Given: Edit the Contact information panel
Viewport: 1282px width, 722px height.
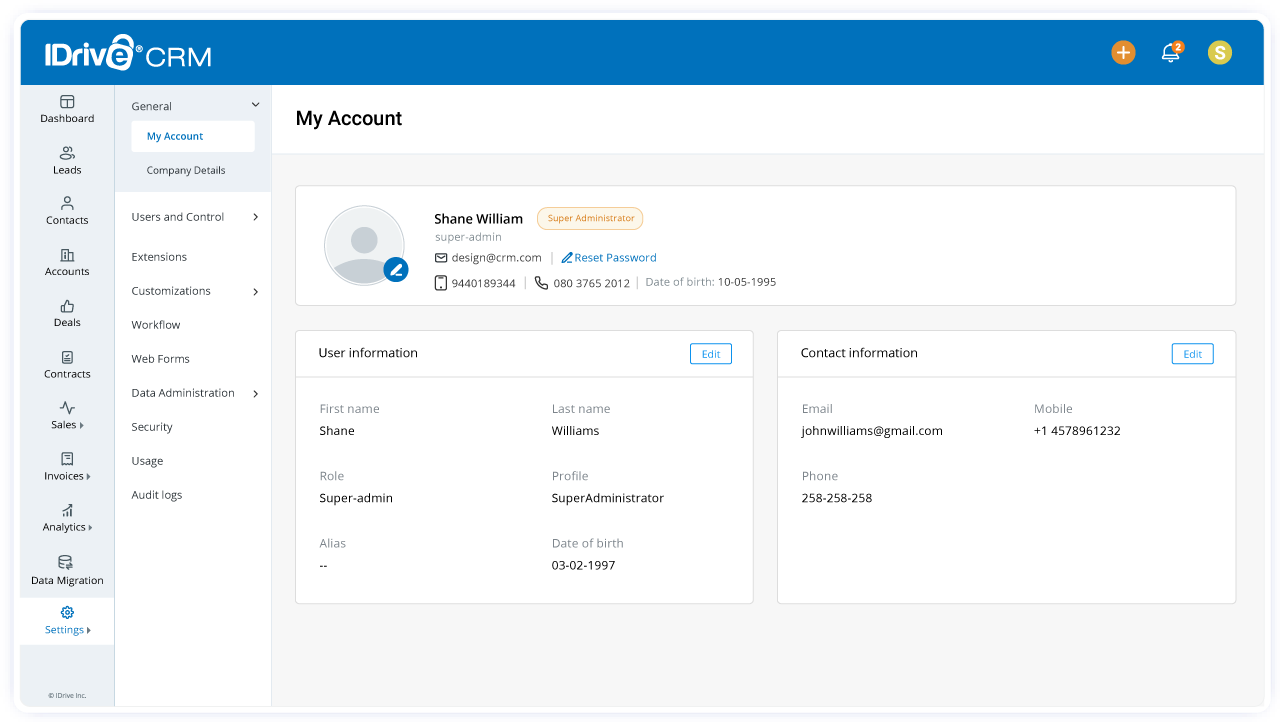Looking at the screenshot, I should (x=1192, y=353).
